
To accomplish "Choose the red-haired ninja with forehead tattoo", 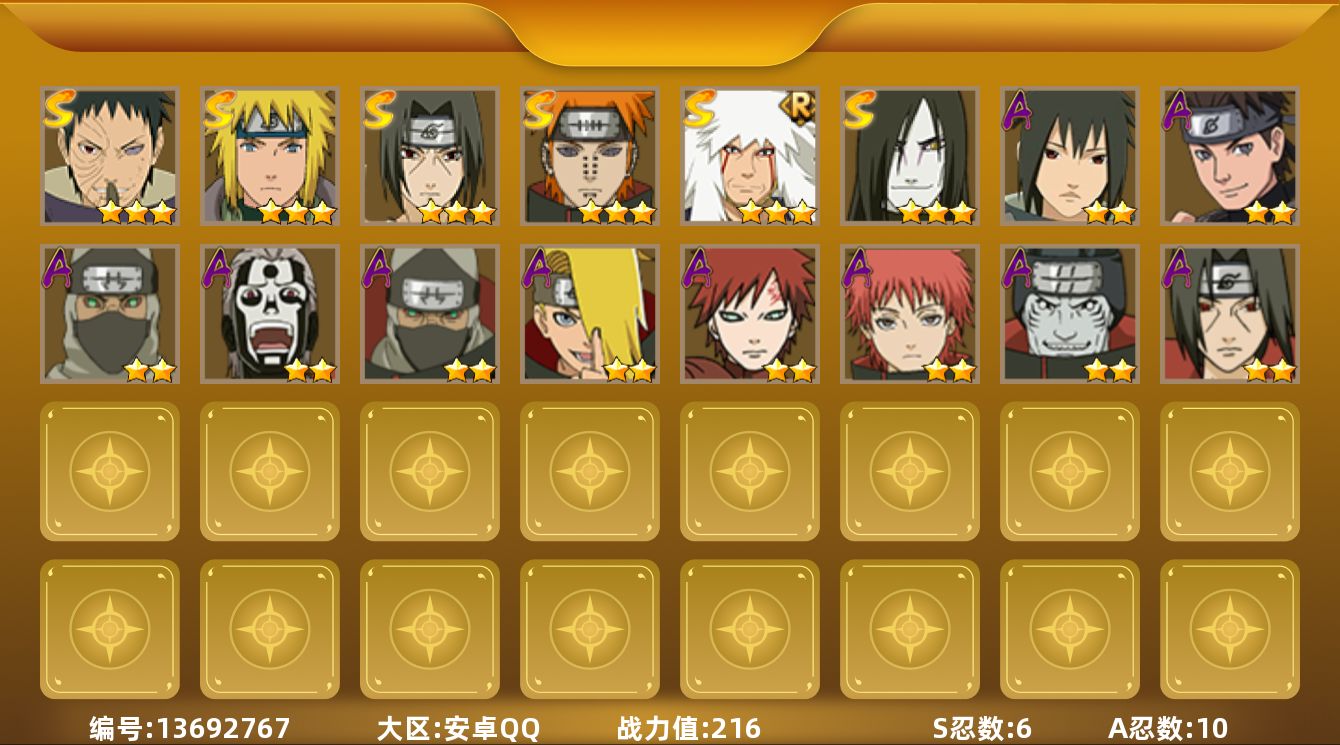I will coord(750,314).
